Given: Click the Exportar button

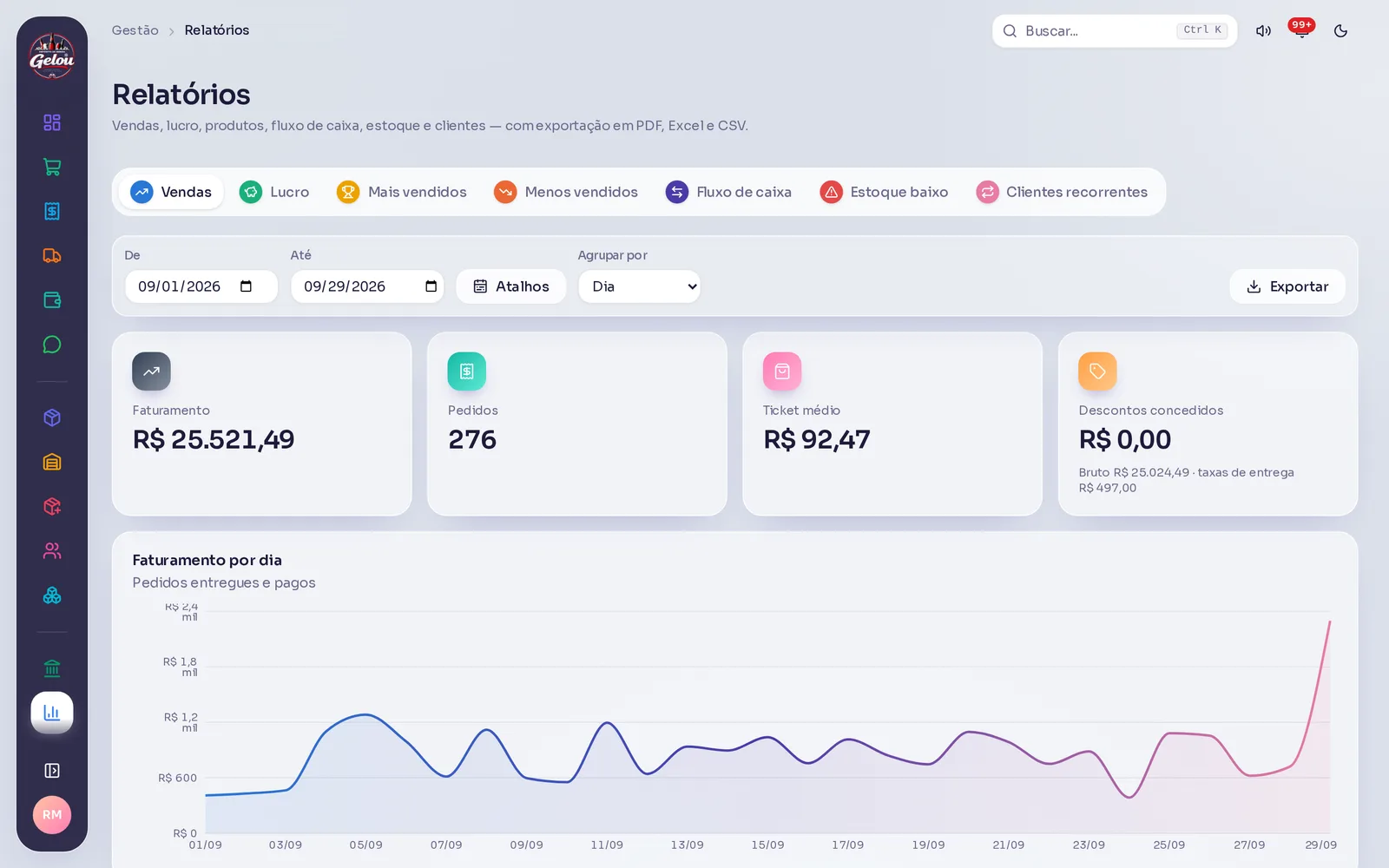Looking at the screenshot, I should pyautogui.click(x=1287, y=286).
